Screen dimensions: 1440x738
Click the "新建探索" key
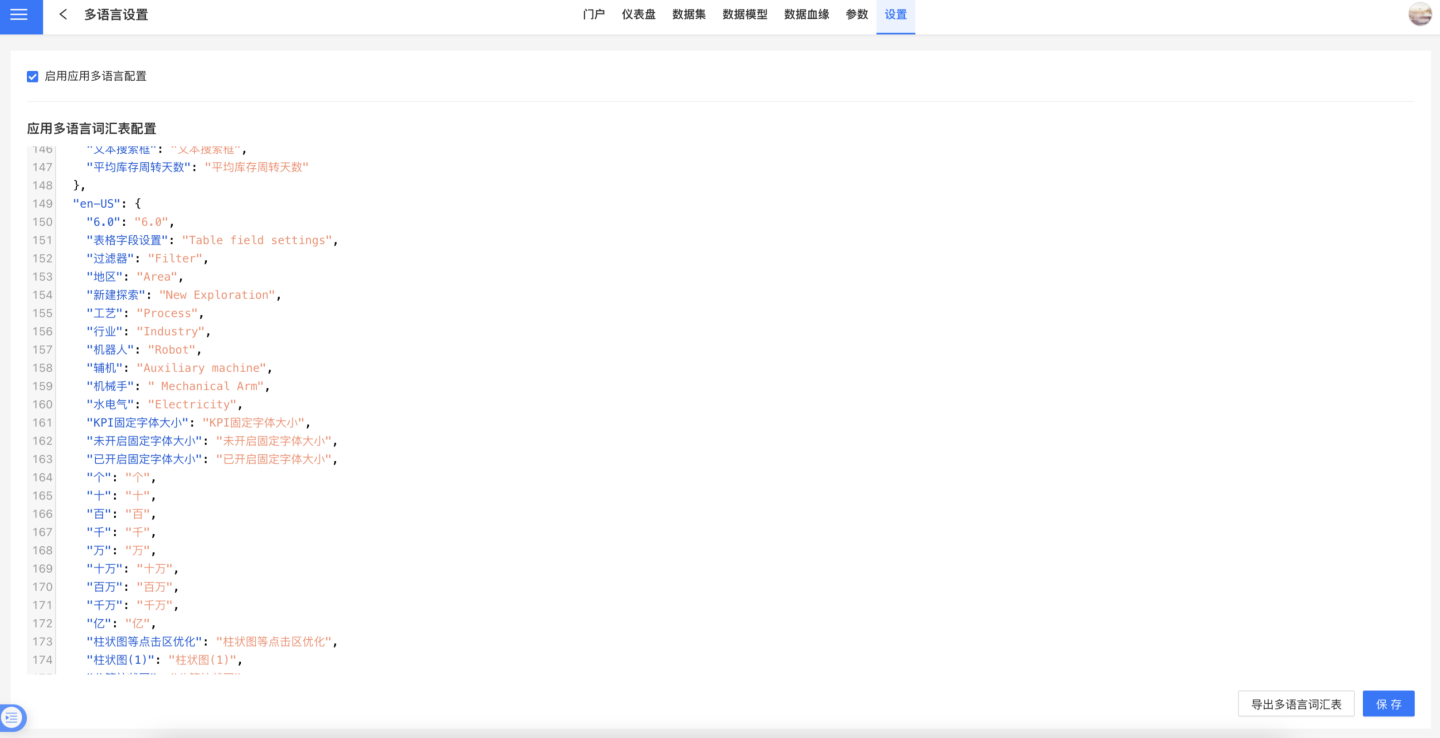click(116, 295)
